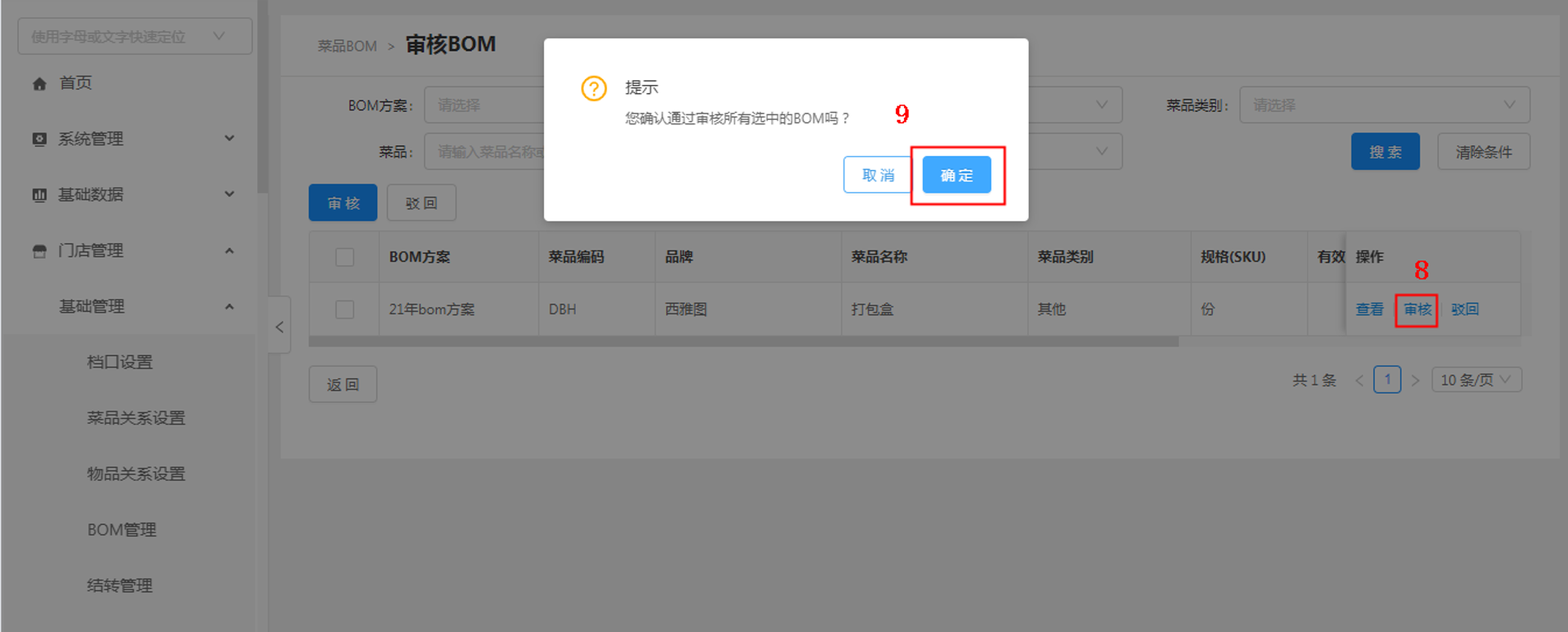Check the 21年bom方案 row checkbox
1568x632 pixels.
(x=345, y=309)
